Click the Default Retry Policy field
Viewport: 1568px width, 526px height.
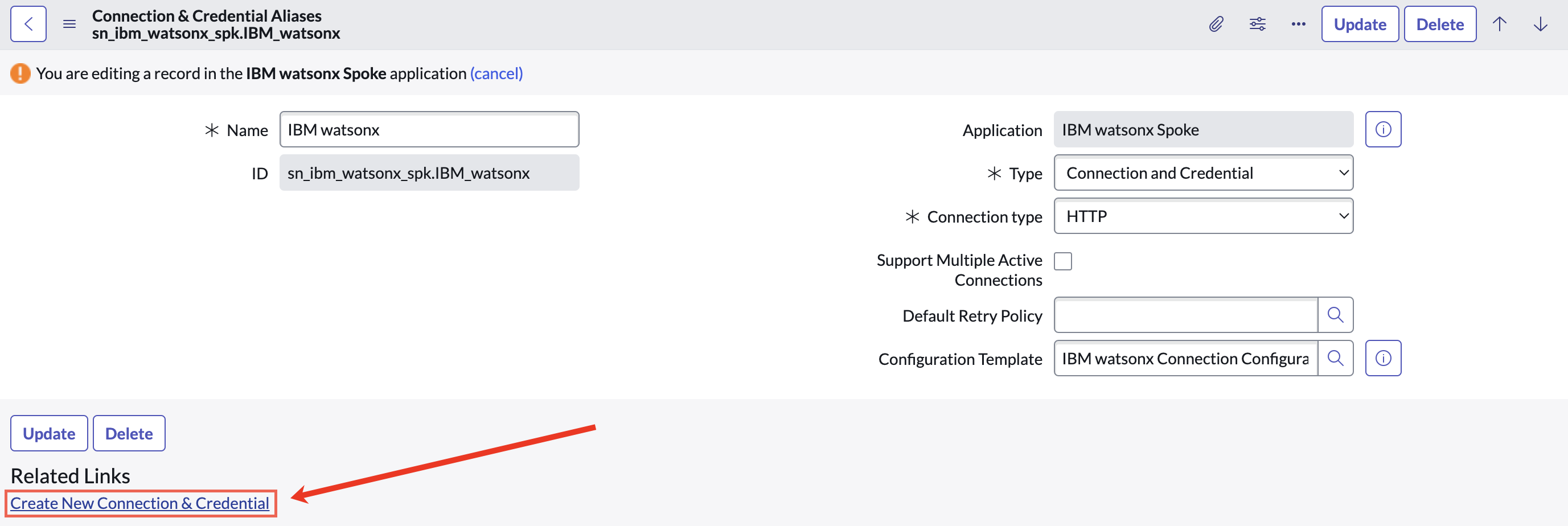click(1186, 315)
